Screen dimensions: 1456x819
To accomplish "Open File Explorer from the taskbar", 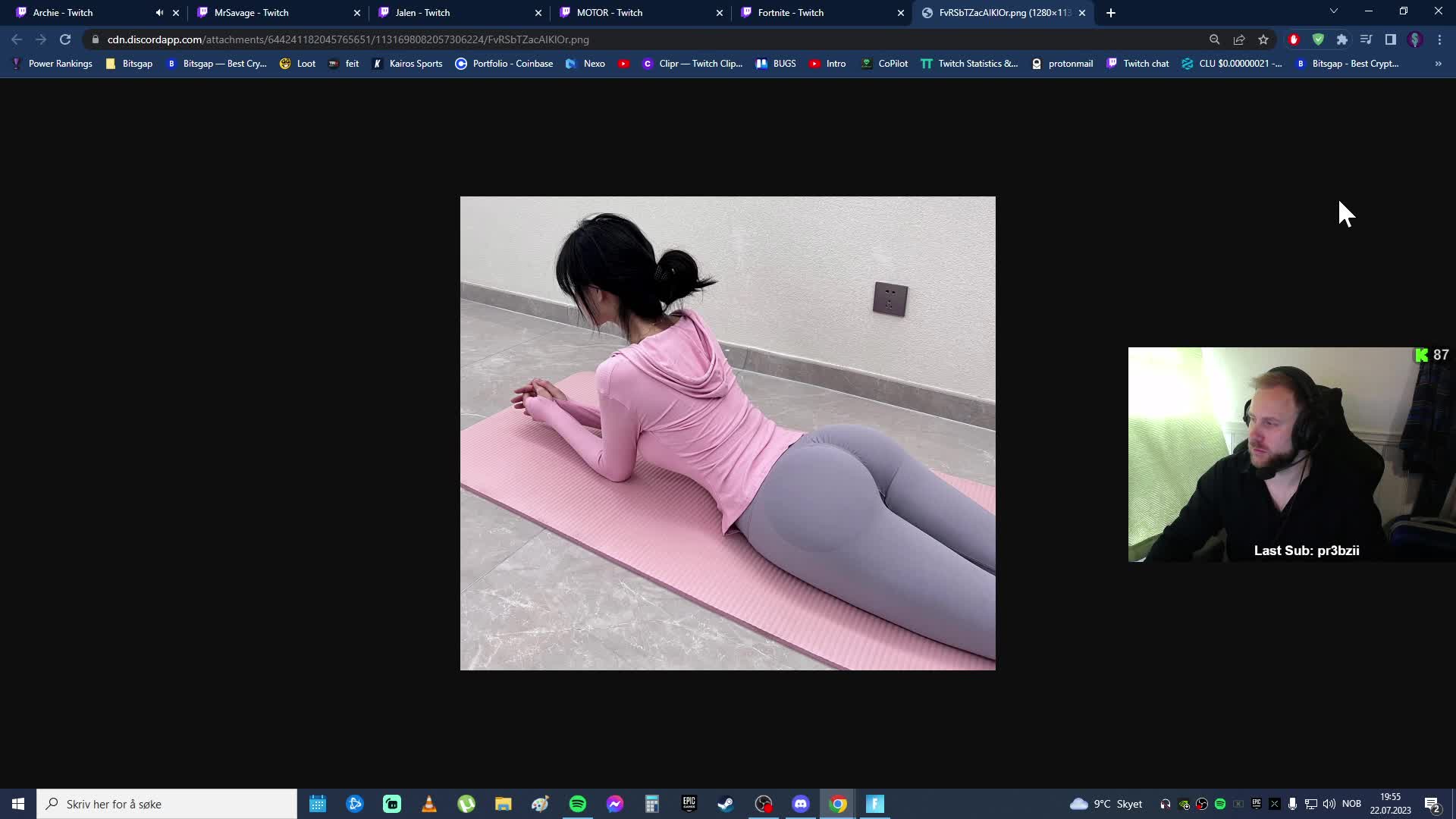I will coord(504,804).
